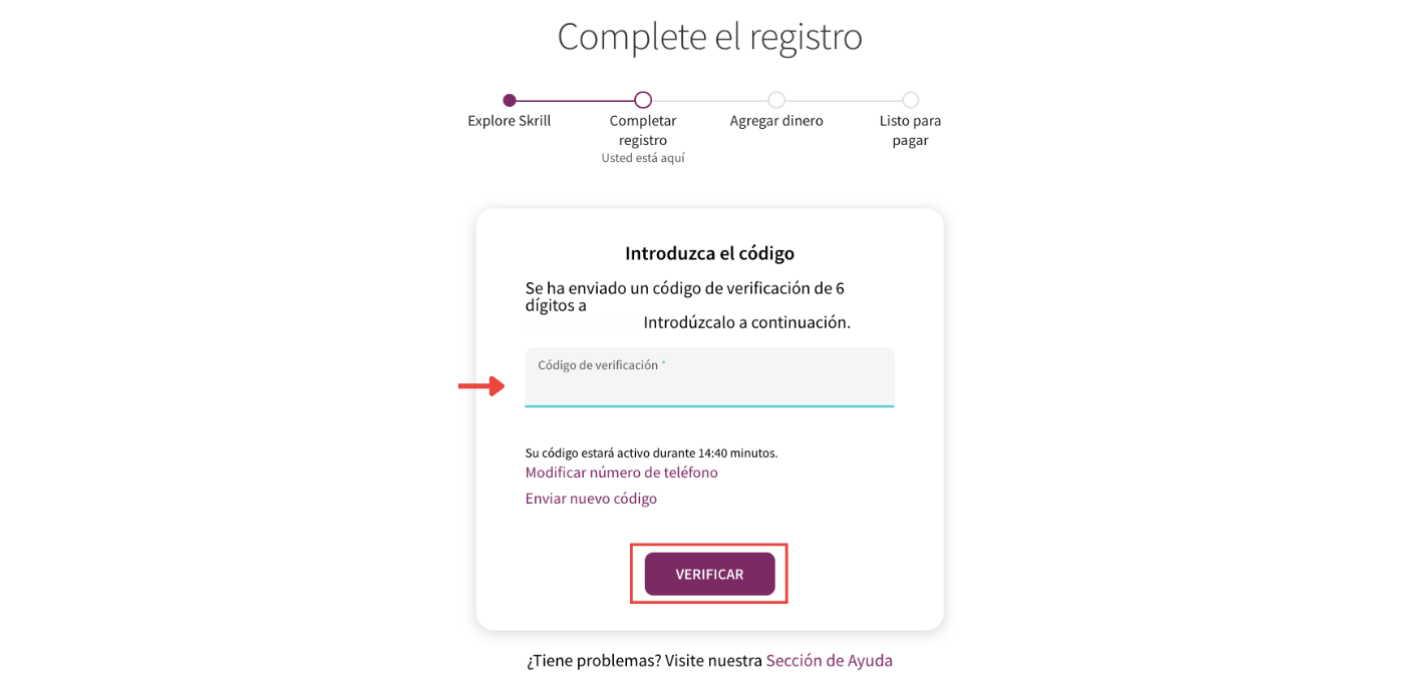
Task: Click the Modificar número de teléfono link
Action: [621, 472]
